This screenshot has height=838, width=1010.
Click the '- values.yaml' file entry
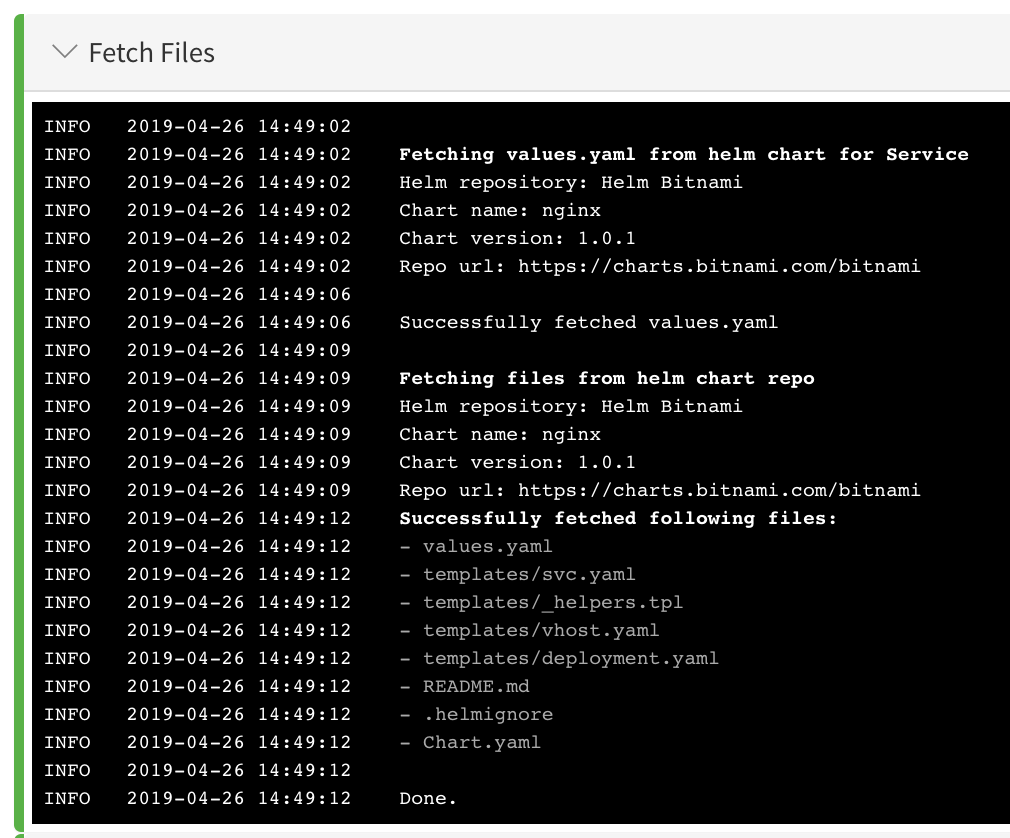pos(476,547)
